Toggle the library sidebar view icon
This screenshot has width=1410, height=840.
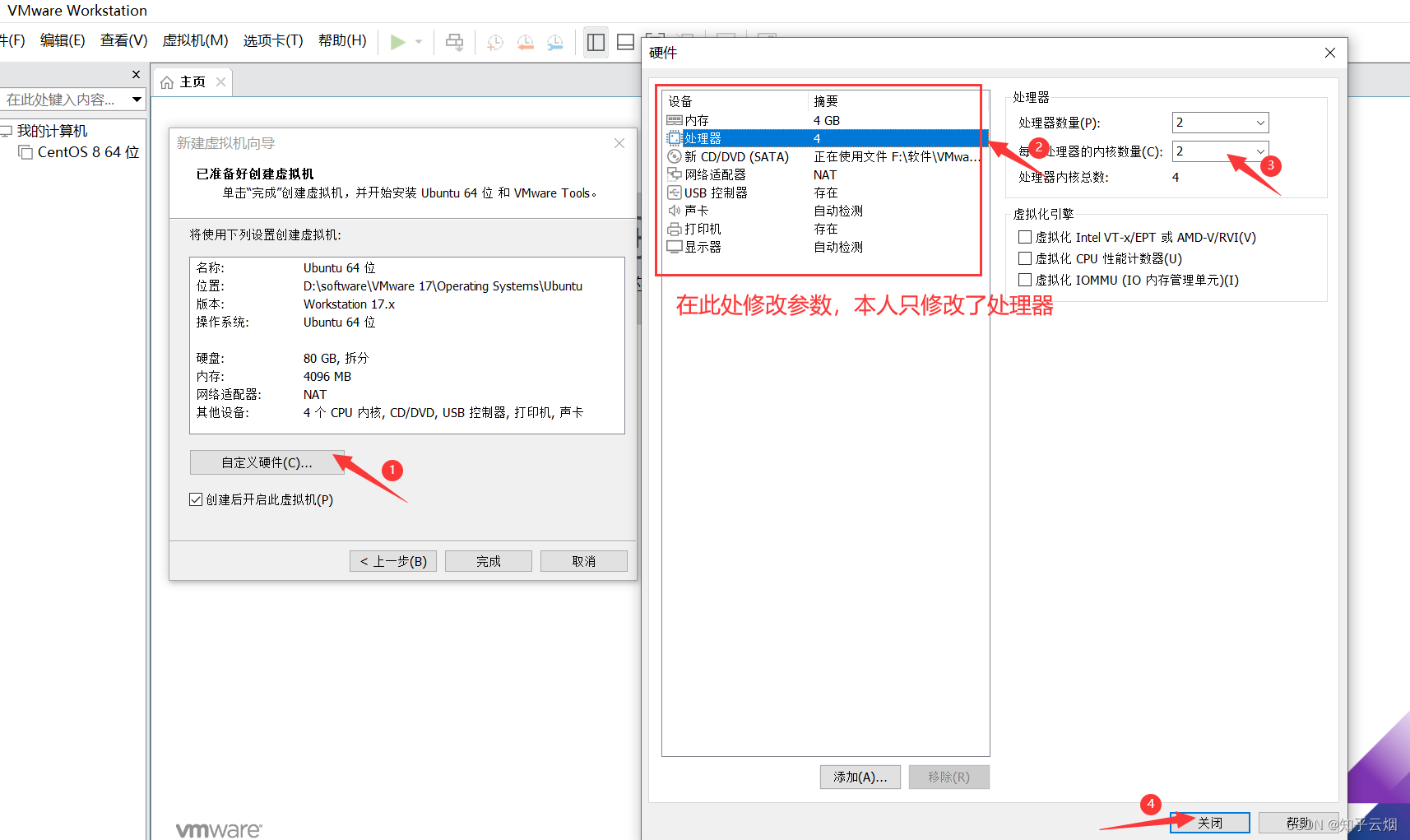pos(596,42)
